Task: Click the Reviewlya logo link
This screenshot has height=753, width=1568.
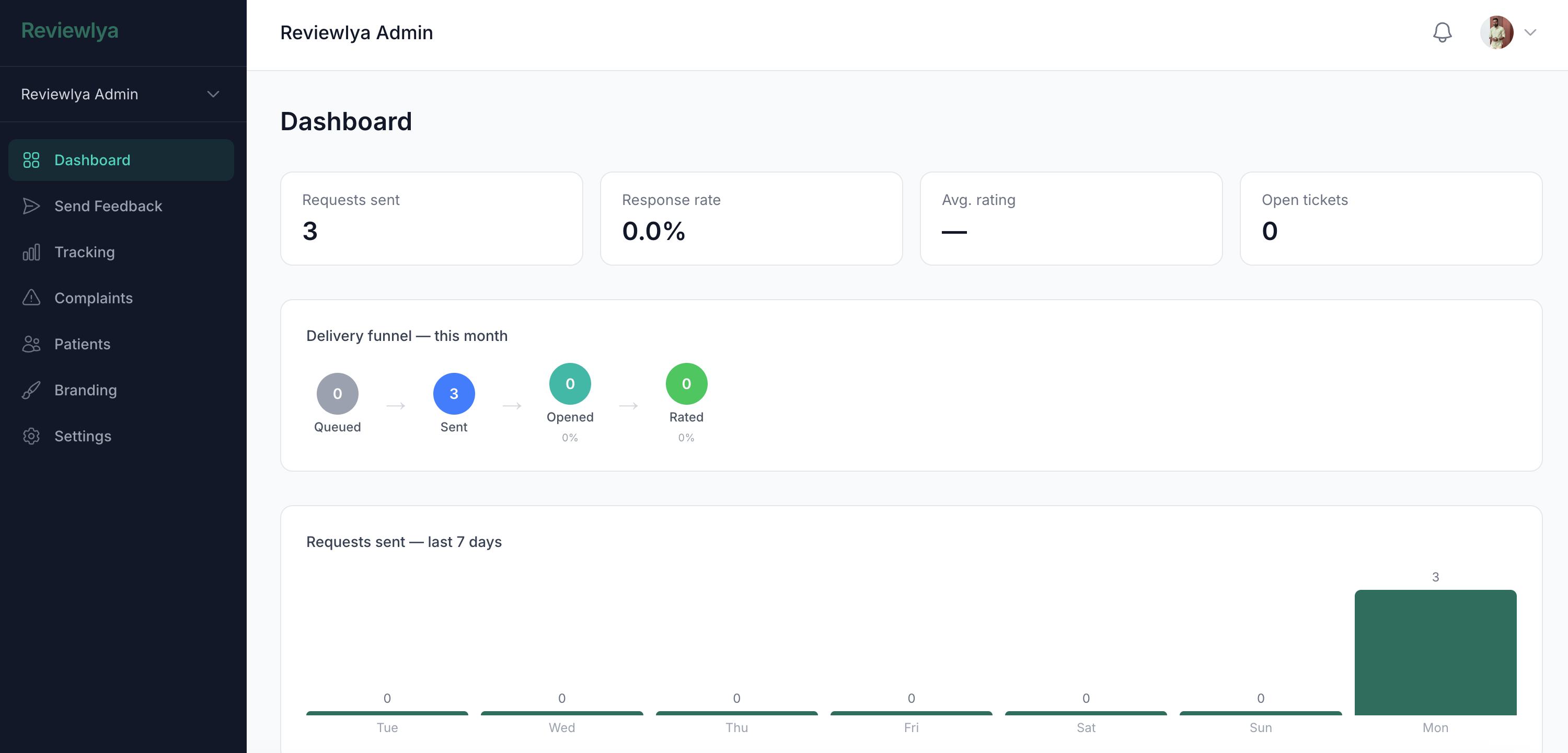Action: pos(70,30)
